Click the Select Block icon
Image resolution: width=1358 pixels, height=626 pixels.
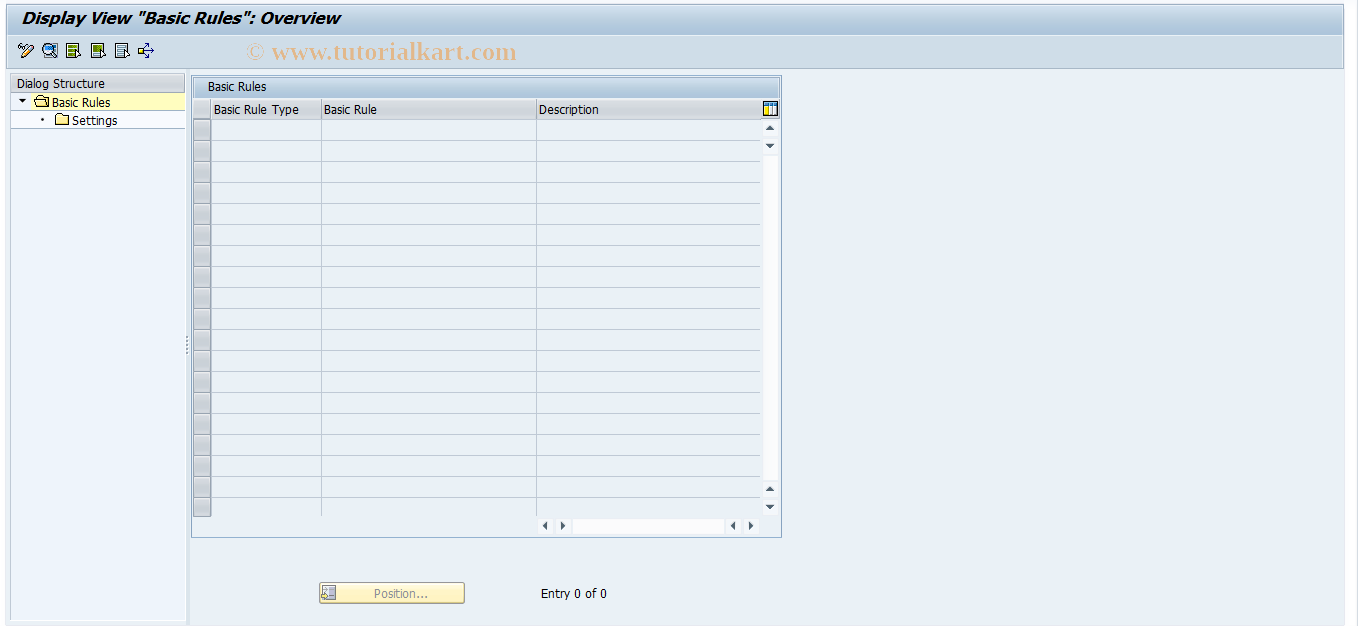pos(96,50)
